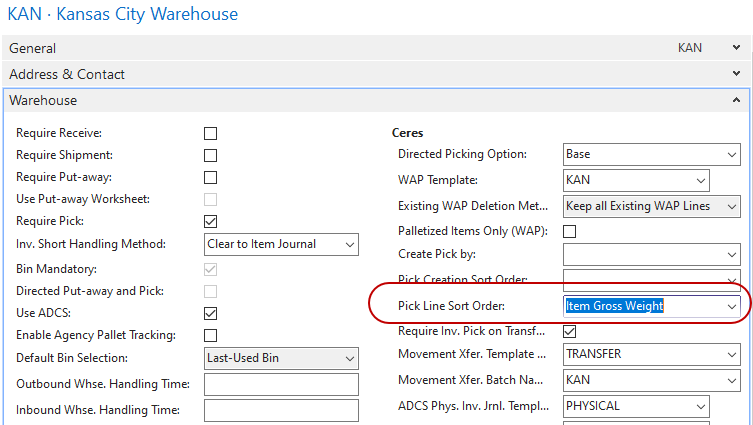Open the Directed Picking Option dropdown
753x425 pixels.
pyautogui.click(x=732, y=155)
